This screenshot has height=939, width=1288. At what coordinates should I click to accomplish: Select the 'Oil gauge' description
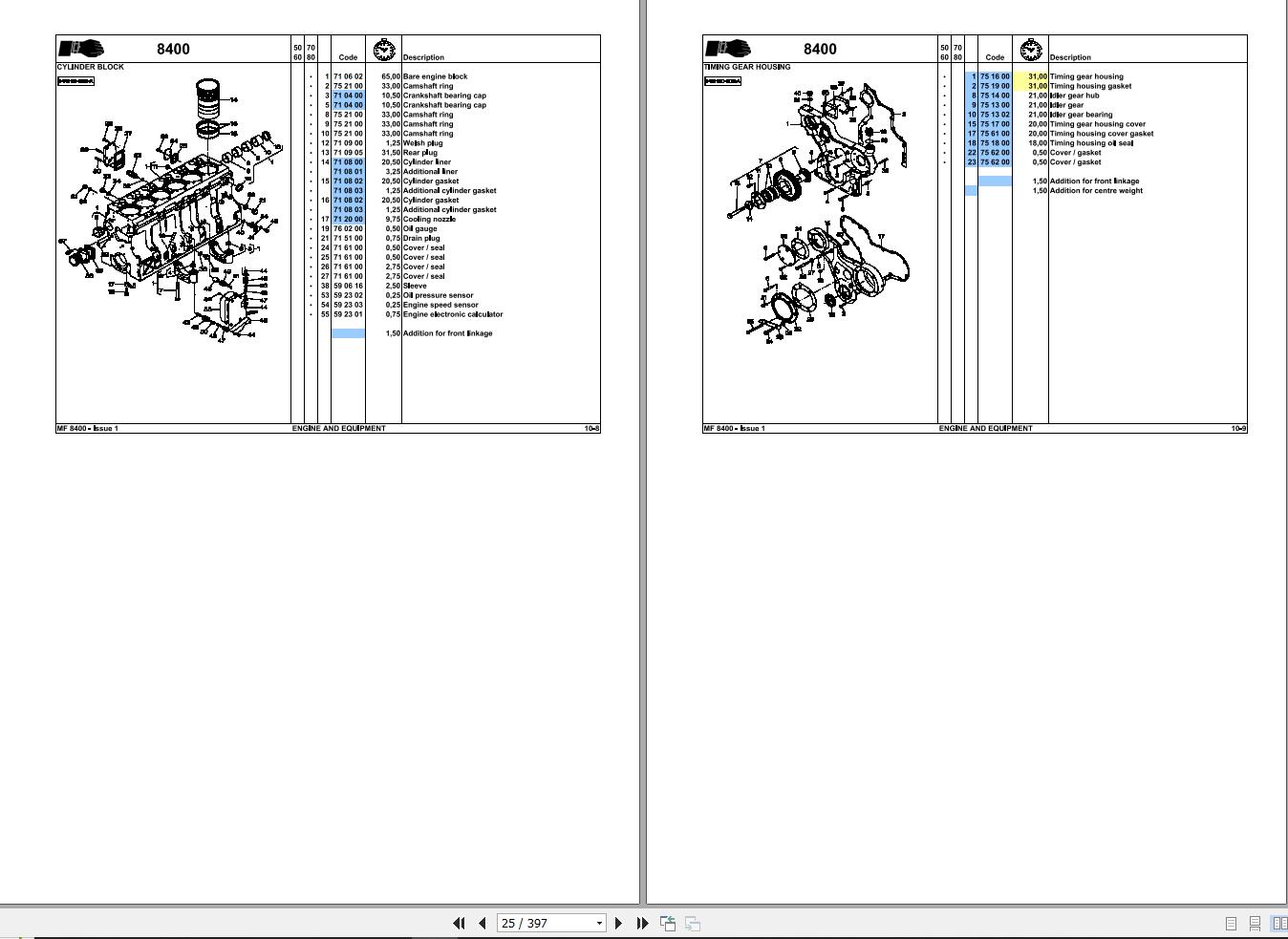pyautogui.click(x=420, y=229)
